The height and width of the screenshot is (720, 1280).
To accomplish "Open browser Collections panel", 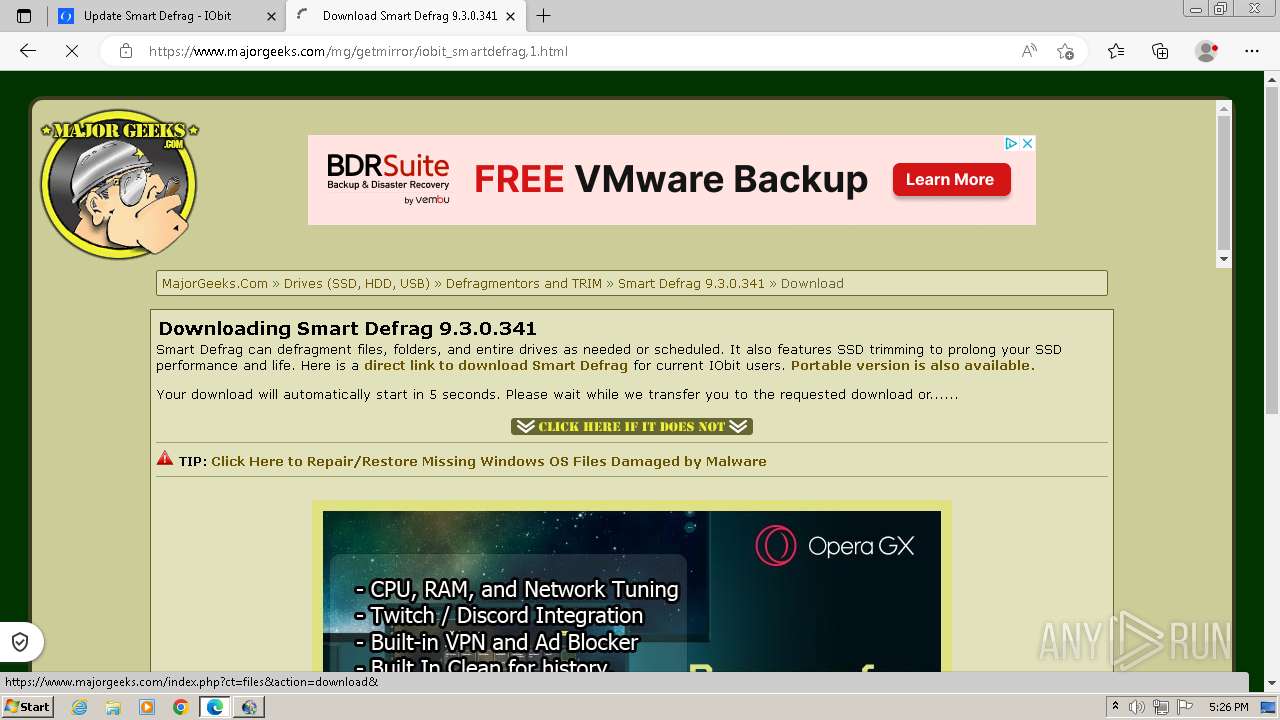I will [1160, 51].
